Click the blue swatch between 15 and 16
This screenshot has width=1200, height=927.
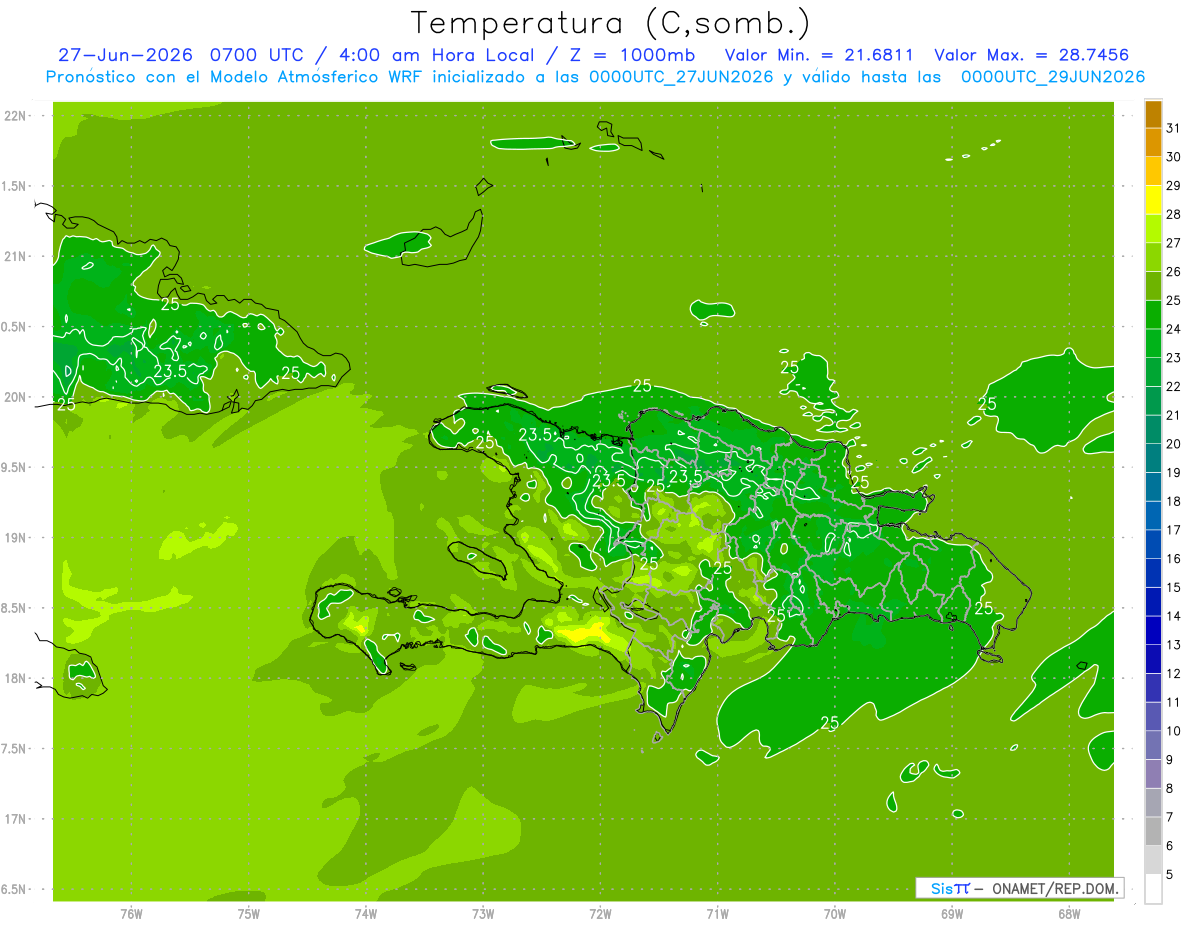click(1153, 573)
